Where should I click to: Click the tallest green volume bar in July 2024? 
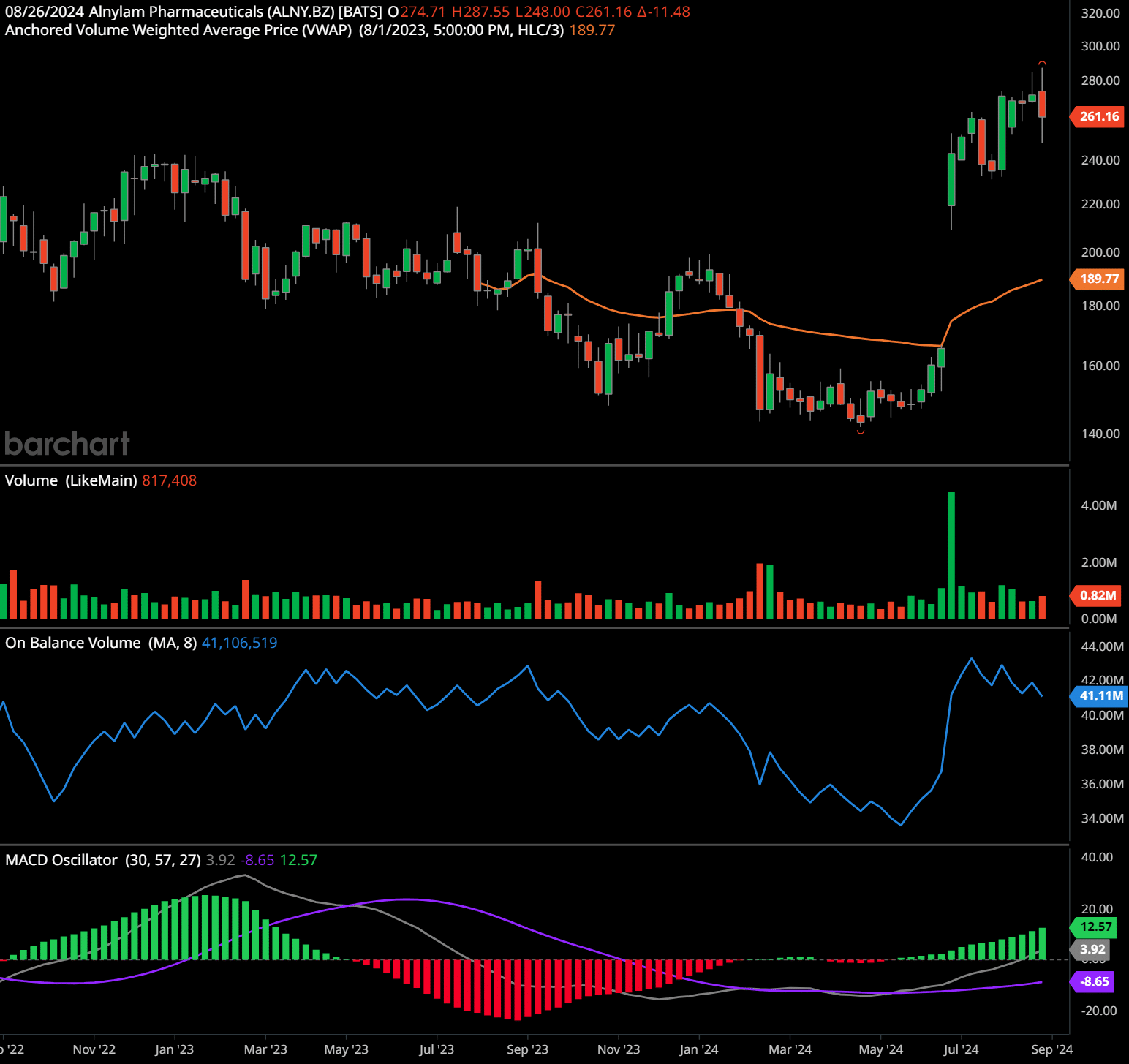point(951,556)
